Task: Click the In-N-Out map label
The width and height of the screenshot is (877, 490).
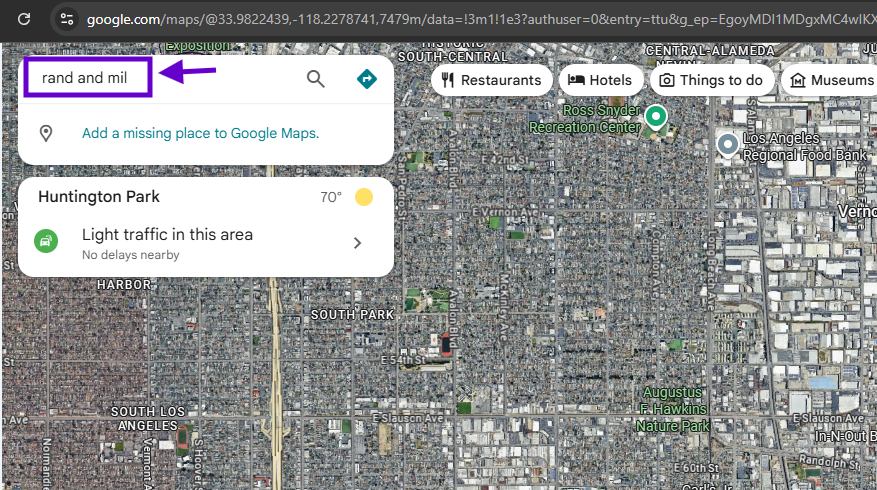Action: [x=845, y=436]
